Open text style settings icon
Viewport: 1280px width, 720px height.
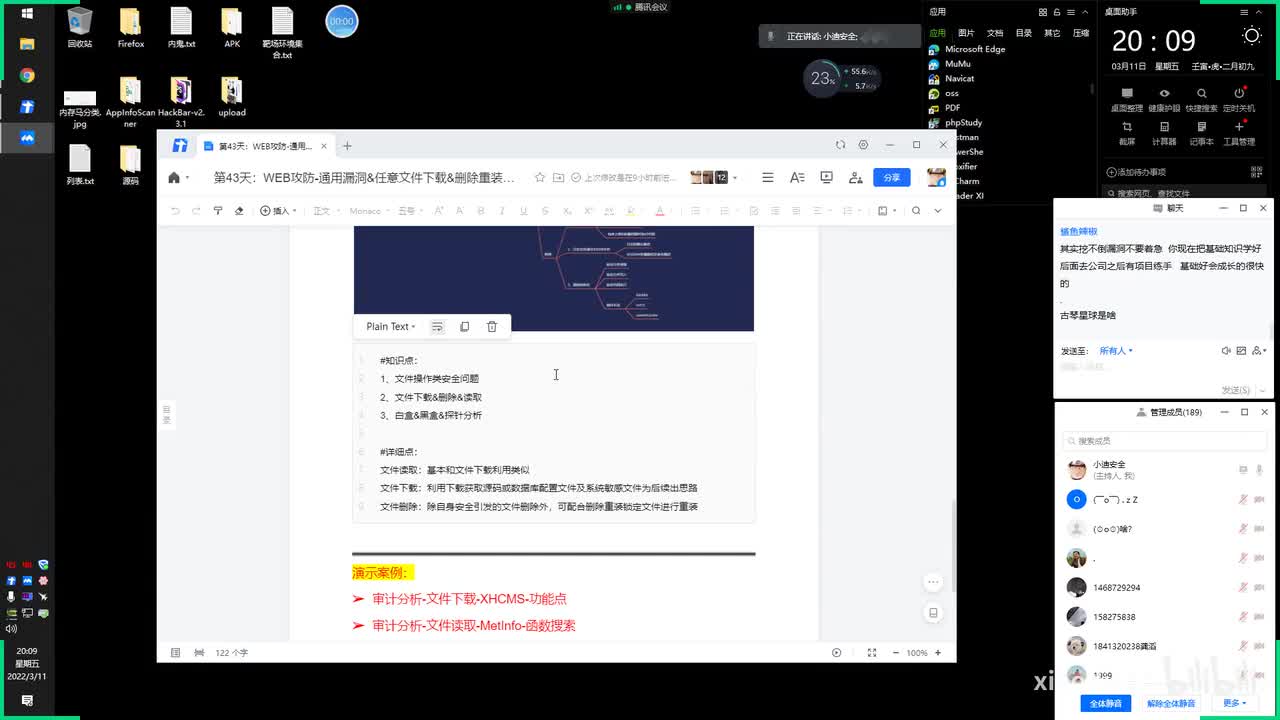[x=797, y=177]
